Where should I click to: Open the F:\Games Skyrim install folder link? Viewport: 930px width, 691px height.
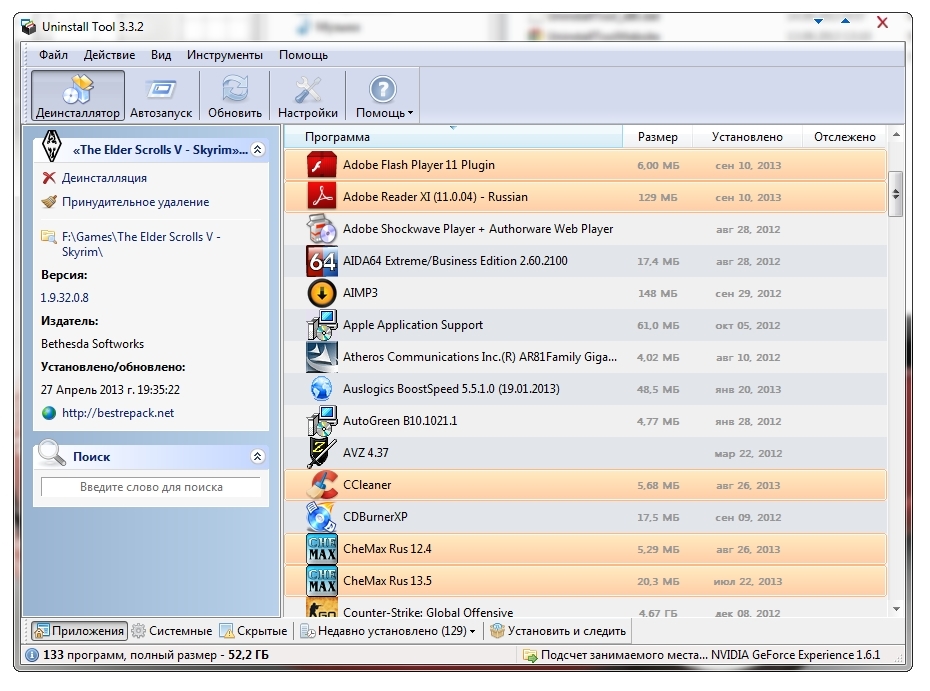[141, 244]
